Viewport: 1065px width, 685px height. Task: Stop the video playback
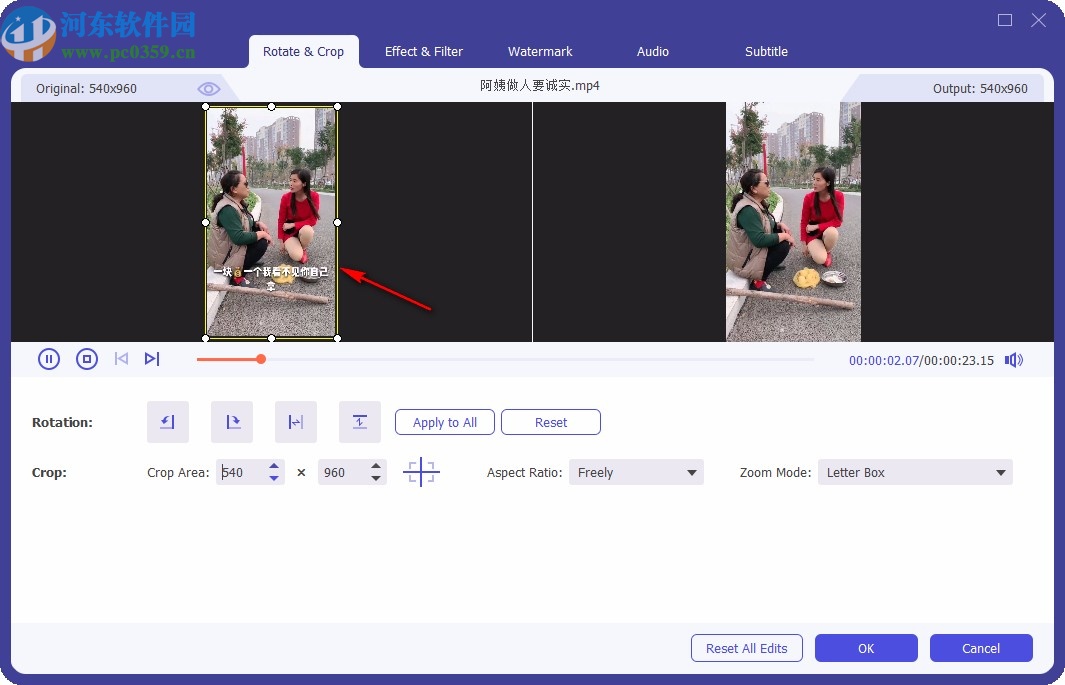tap(85, 359)
